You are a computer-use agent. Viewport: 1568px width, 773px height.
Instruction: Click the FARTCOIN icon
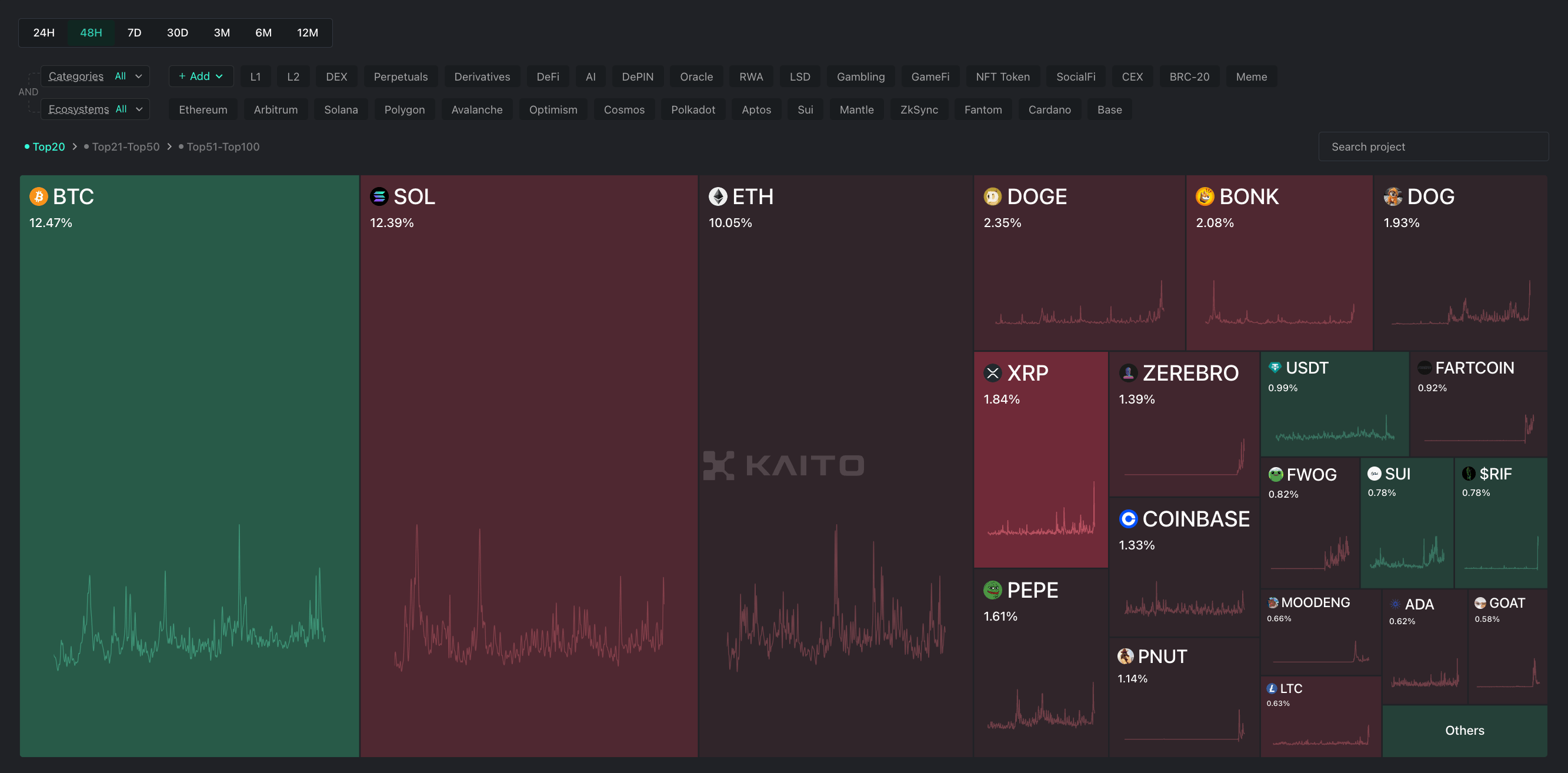click(x=1424, y=368)
